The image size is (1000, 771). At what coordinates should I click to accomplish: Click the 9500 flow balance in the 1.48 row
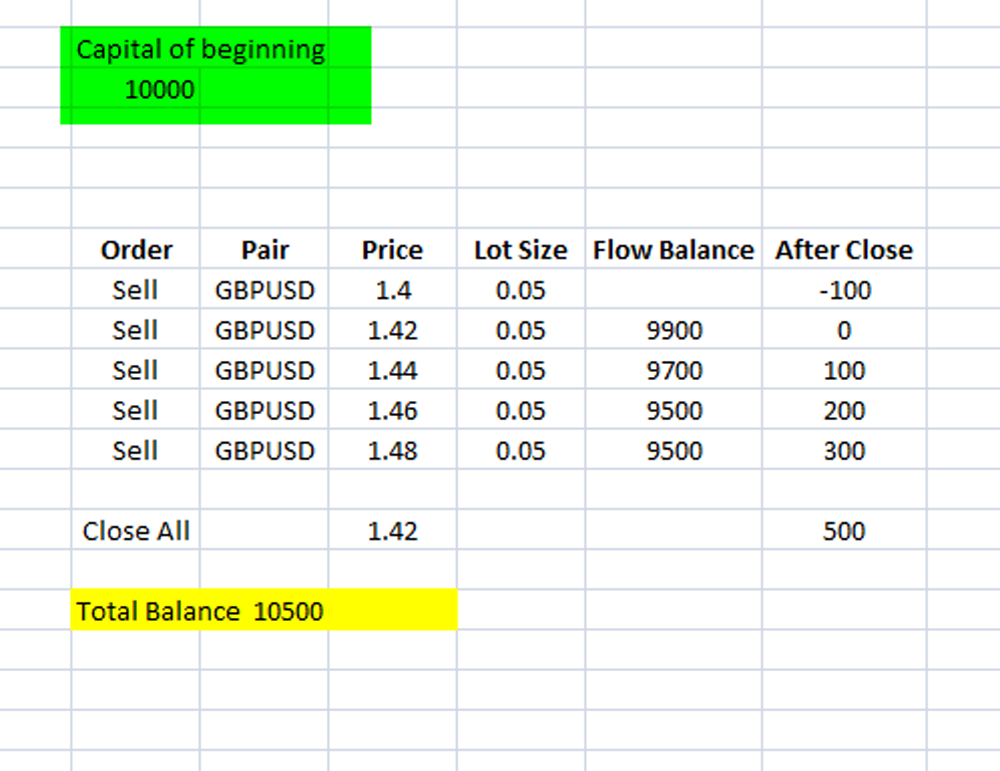point(673,450)
